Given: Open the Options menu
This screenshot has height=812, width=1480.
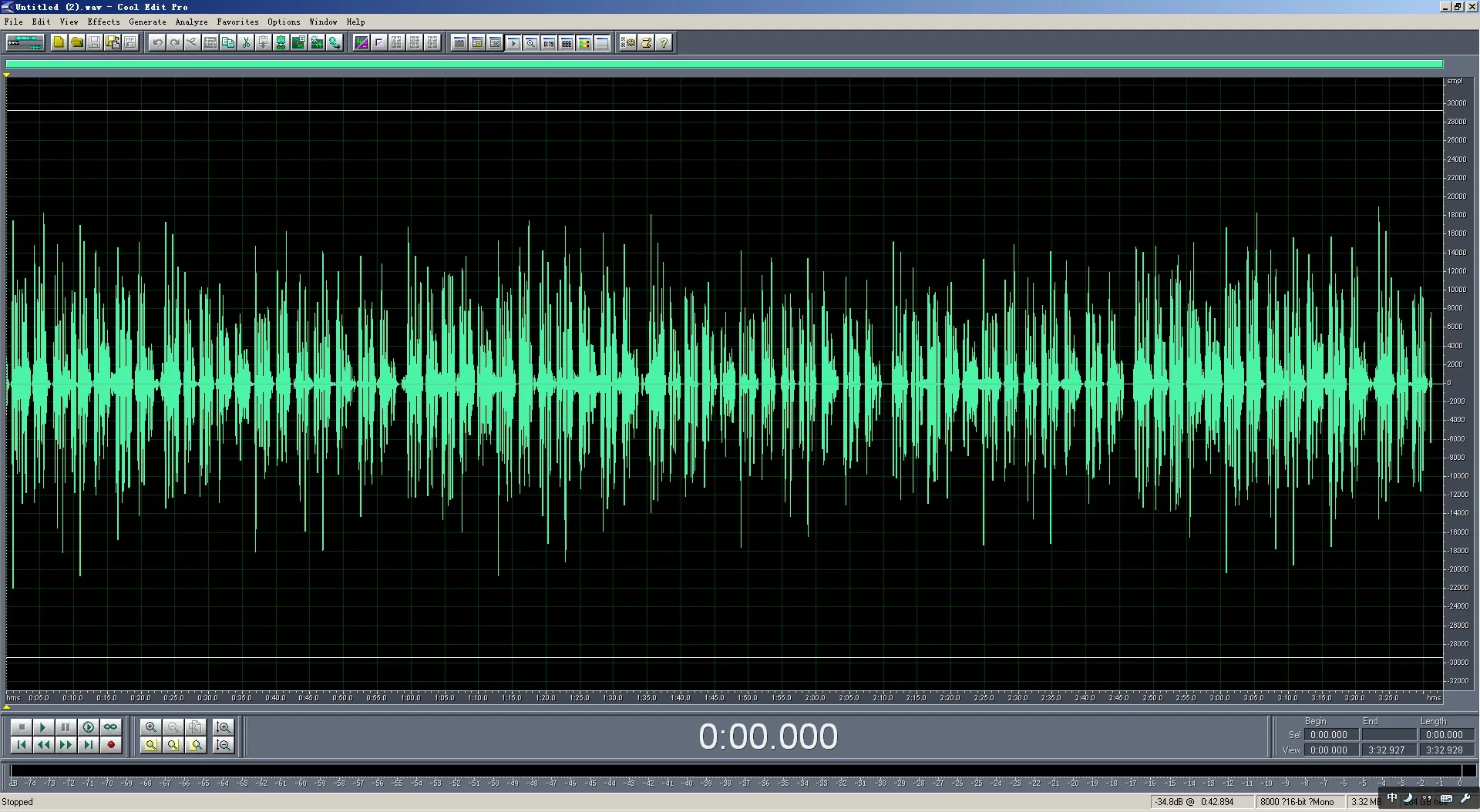Looking at the screenshot, I should [x=284, y=22].
